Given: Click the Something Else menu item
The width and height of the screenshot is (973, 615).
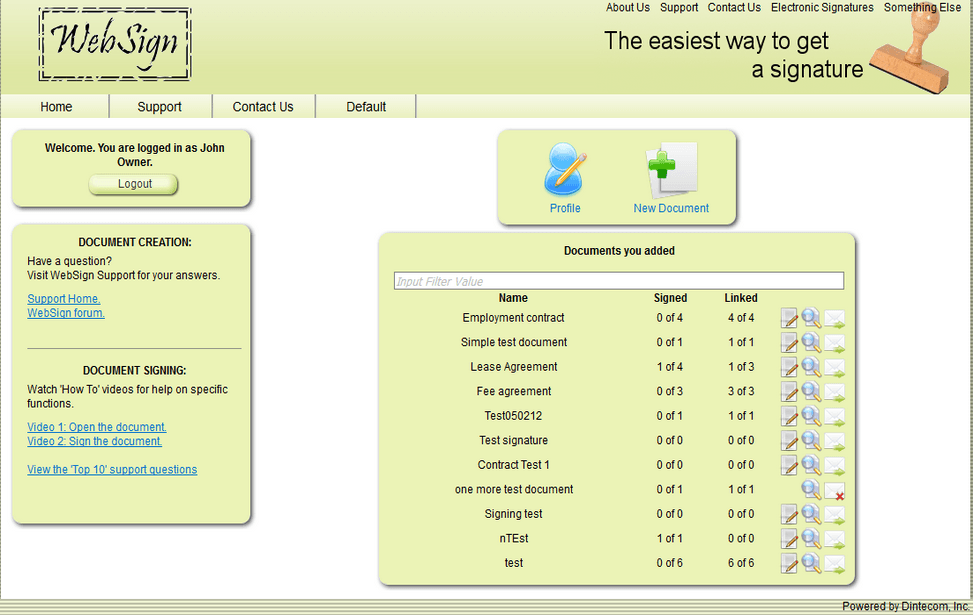Looking at the screenshot, I should (x=920, y=7).
